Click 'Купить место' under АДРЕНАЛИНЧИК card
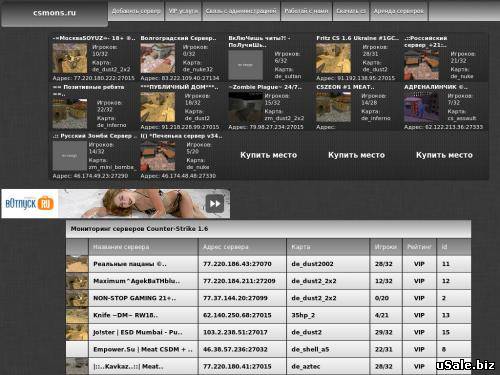Viewport: 500px width, 375px height. [444, 155]
